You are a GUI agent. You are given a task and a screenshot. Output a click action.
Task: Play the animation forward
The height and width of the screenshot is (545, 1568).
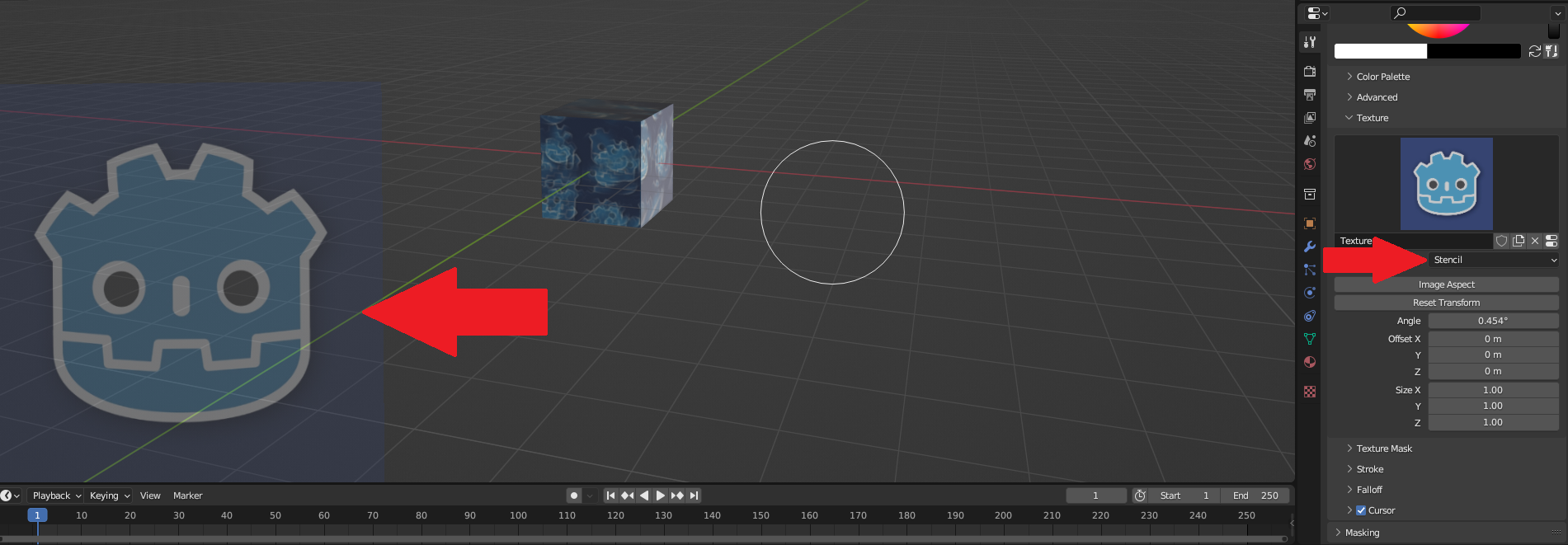click(x=660, y=496)
